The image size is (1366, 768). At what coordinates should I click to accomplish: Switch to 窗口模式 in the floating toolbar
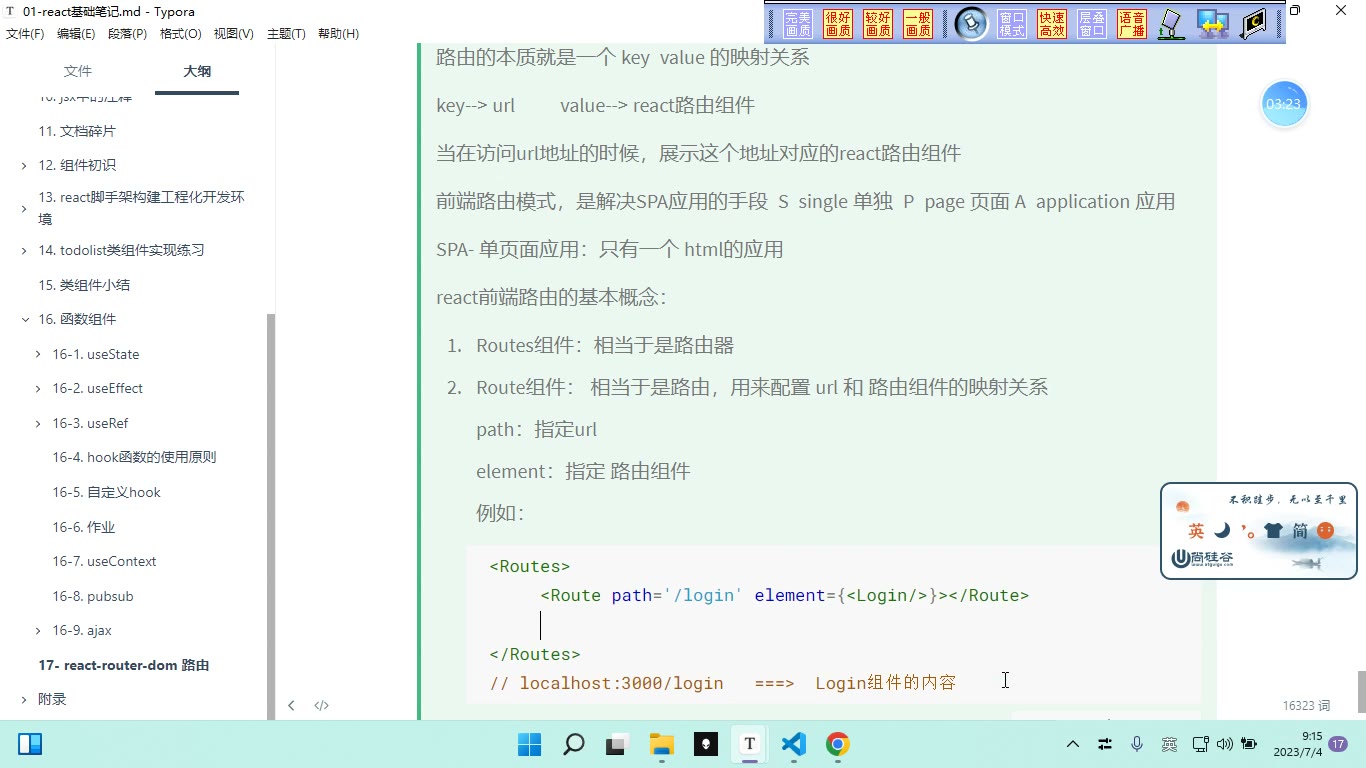click(1012, 24)
